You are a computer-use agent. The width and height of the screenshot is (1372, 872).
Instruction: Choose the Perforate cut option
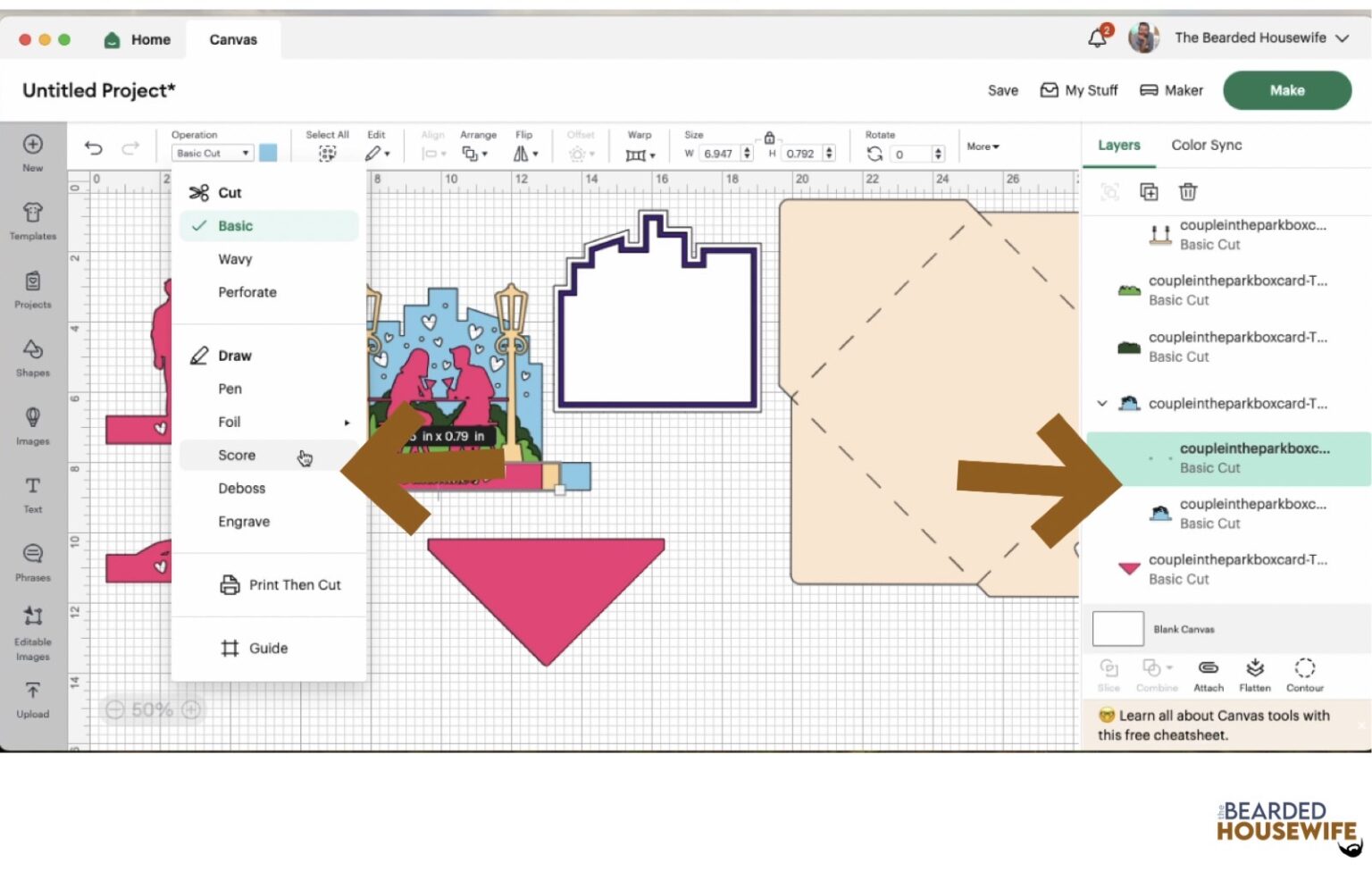247,292
